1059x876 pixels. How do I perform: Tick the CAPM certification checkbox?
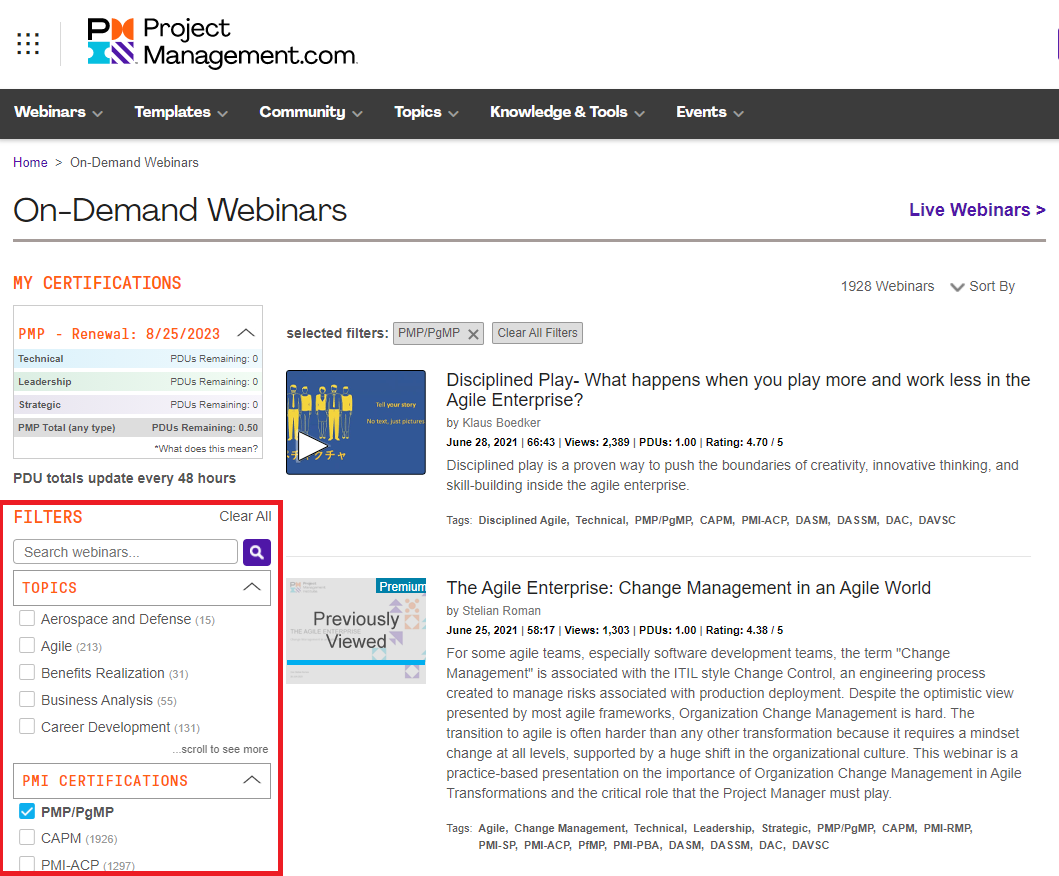coord(27,838)
